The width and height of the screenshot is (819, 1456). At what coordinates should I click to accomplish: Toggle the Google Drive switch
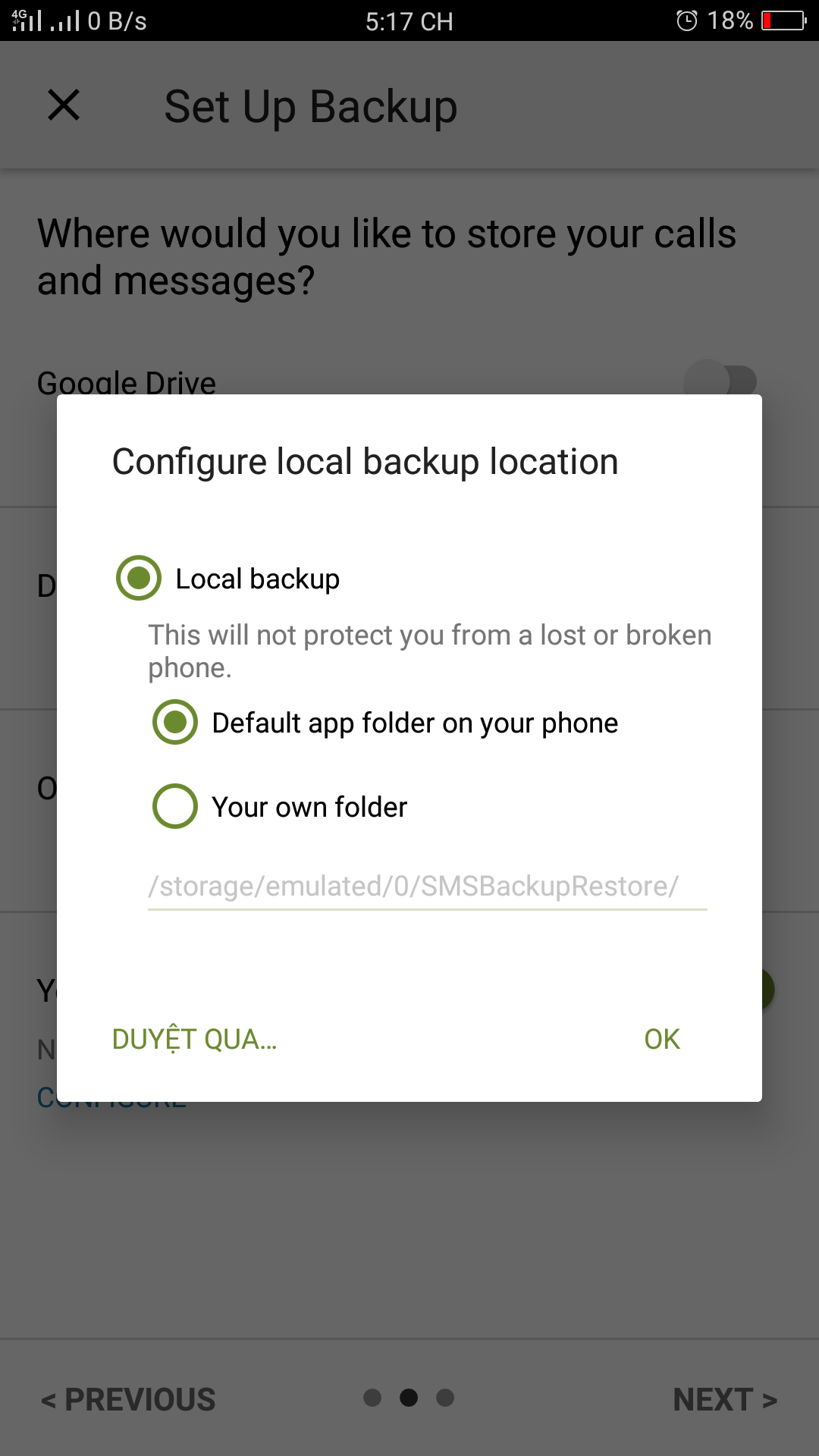[x=720, y=380]
